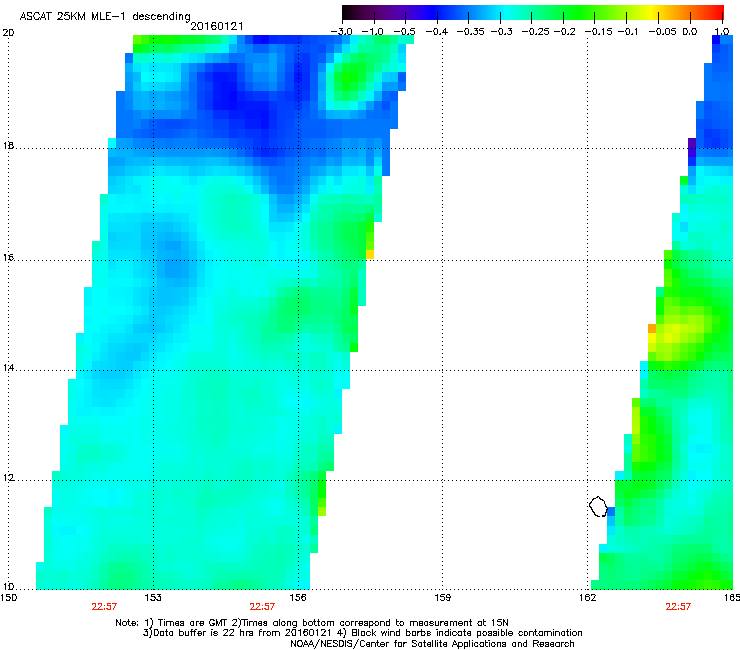Click the color bar label '-0.3'
The width and height of the screenshot is (740, 650).
pyautogui.click(x=501, y=32)
